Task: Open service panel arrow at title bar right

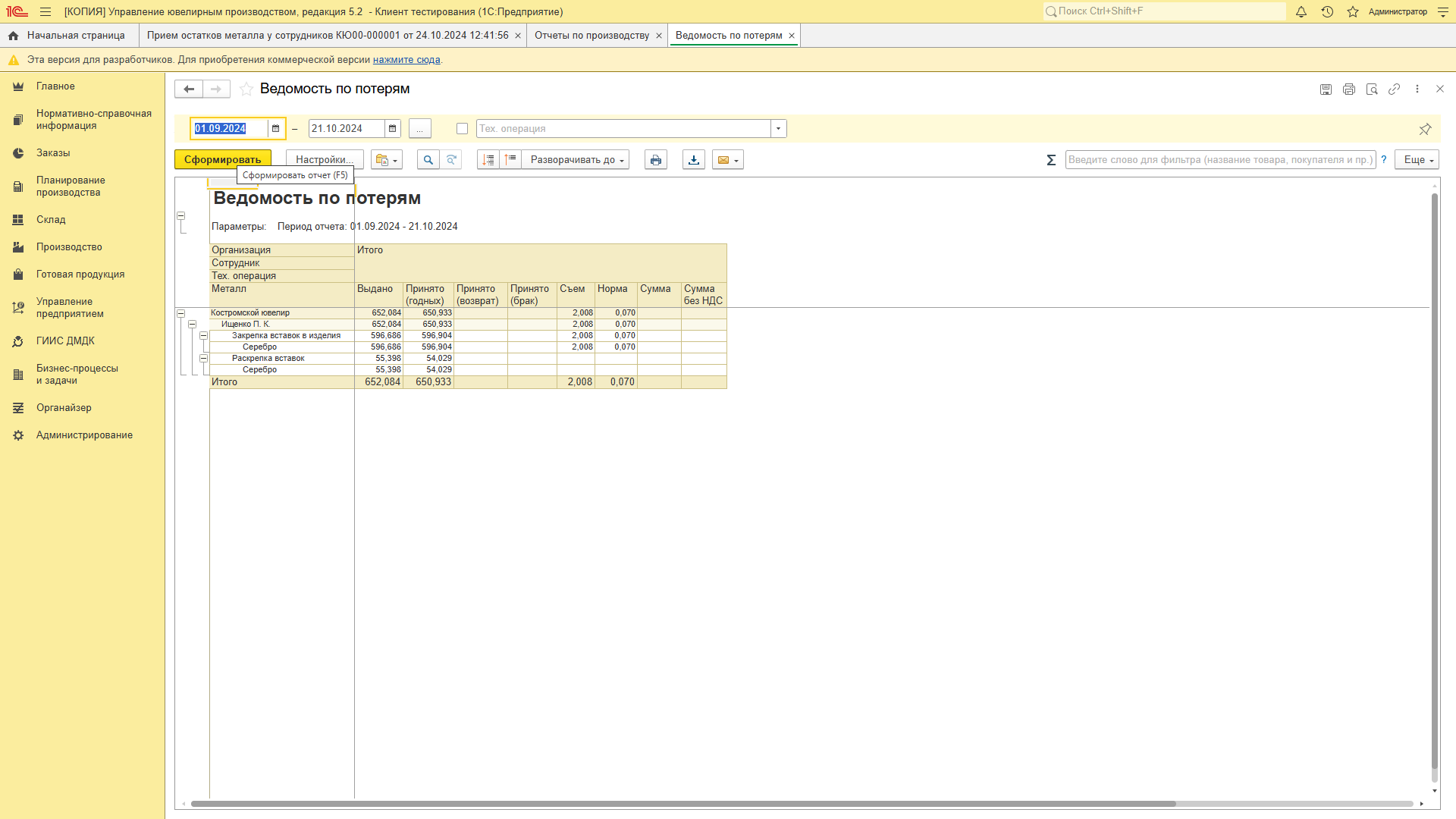Action: coord(1442,12)
